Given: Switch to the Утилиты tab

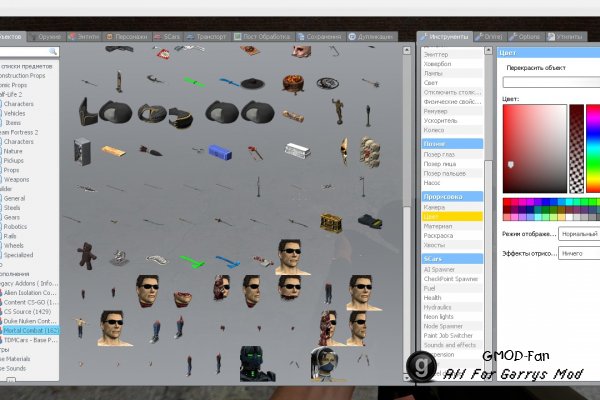Looking at the screenshot, I should pos(565,37).
